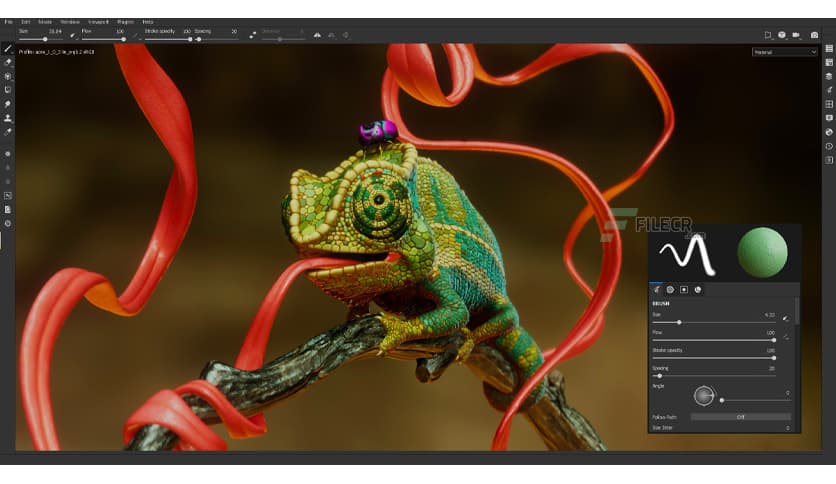Select the Paint brush tool
The width and height of the screenshot is (836, 484).
coord(7,49)
